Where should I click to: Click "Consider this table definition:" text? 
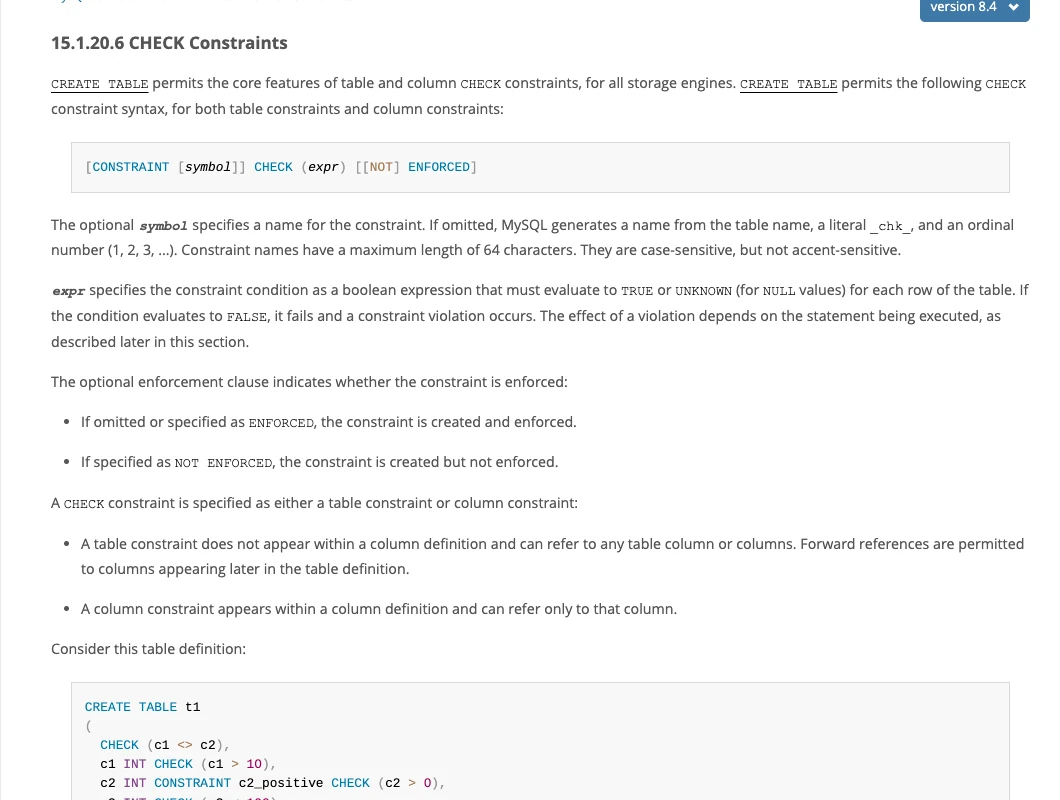pos(149,649)
